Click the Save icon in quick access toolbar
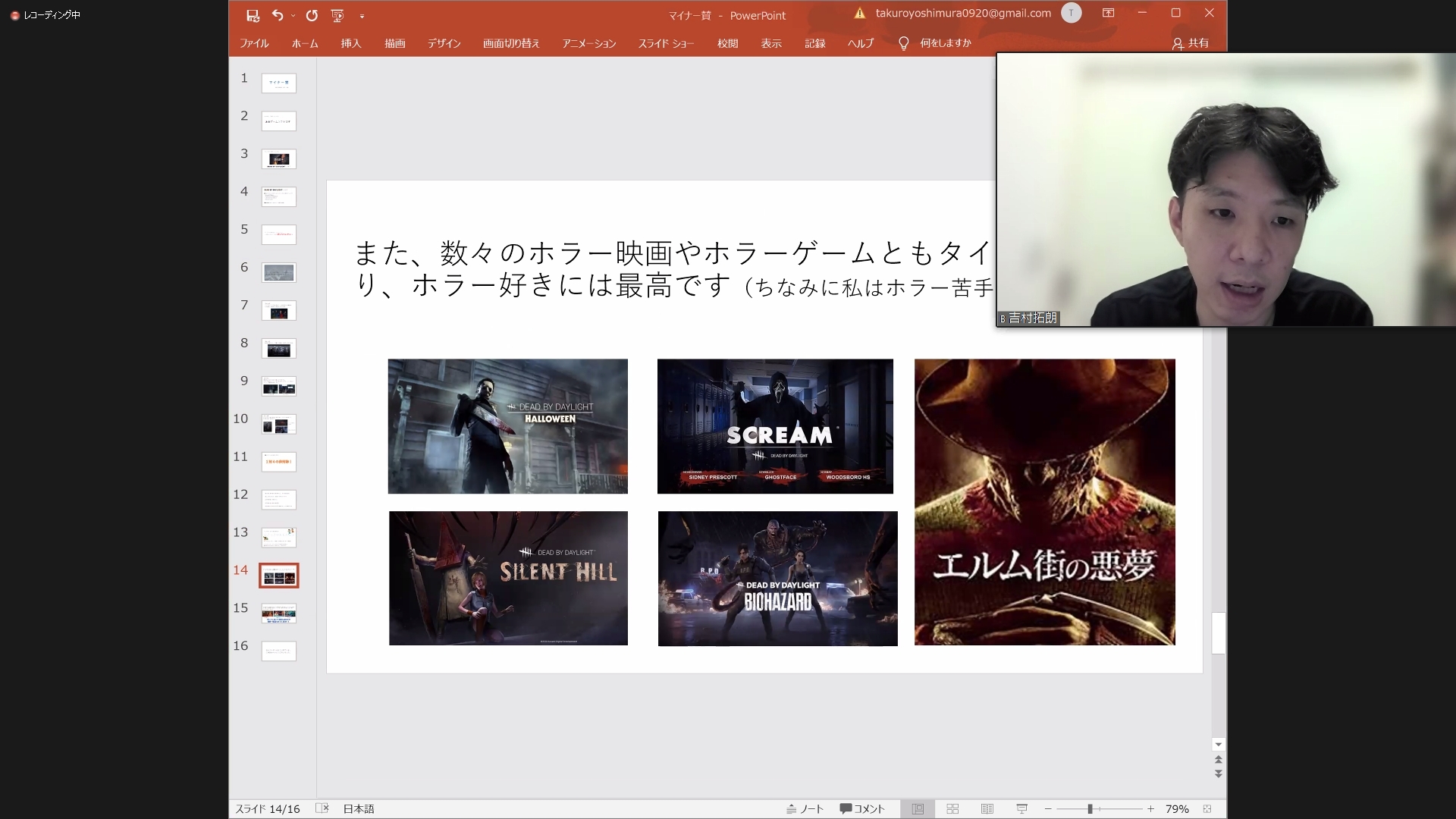Viewport: 1456px width, 819px height. 253,15
